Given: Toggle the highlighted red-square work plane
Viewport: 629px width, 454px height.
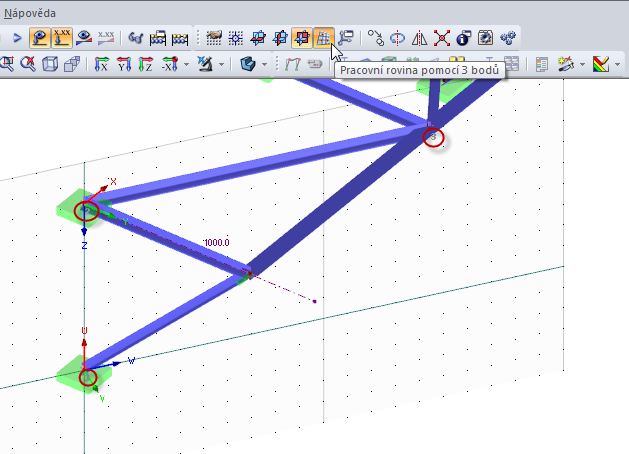Looking at the screenshot, I should pyautogui.click(x=302, y=38).
